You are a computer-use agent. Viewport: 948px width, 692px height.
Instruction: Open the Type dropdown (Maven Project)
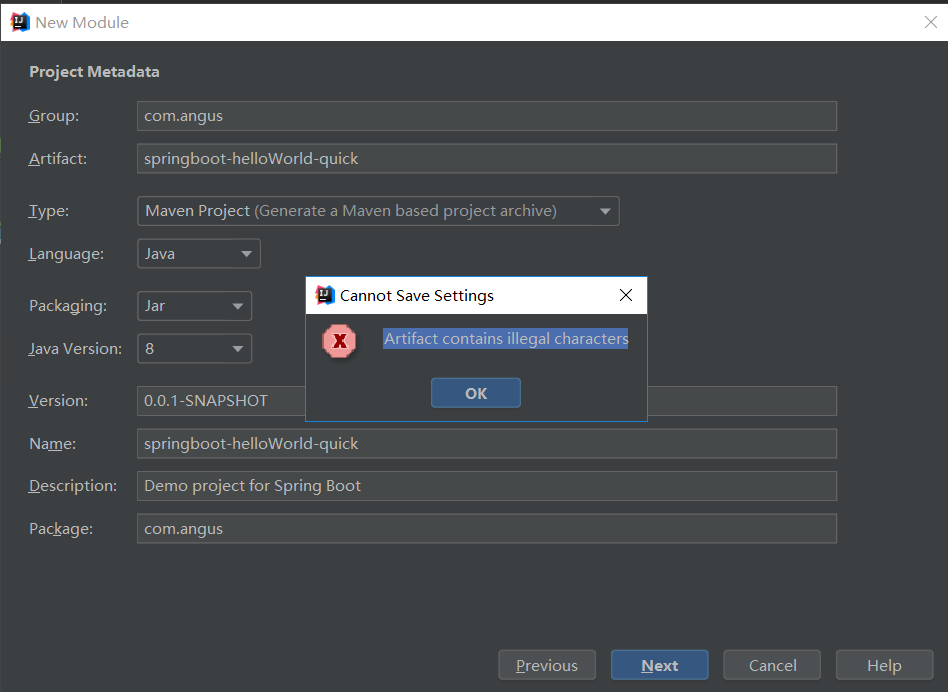tap(378, 211)
